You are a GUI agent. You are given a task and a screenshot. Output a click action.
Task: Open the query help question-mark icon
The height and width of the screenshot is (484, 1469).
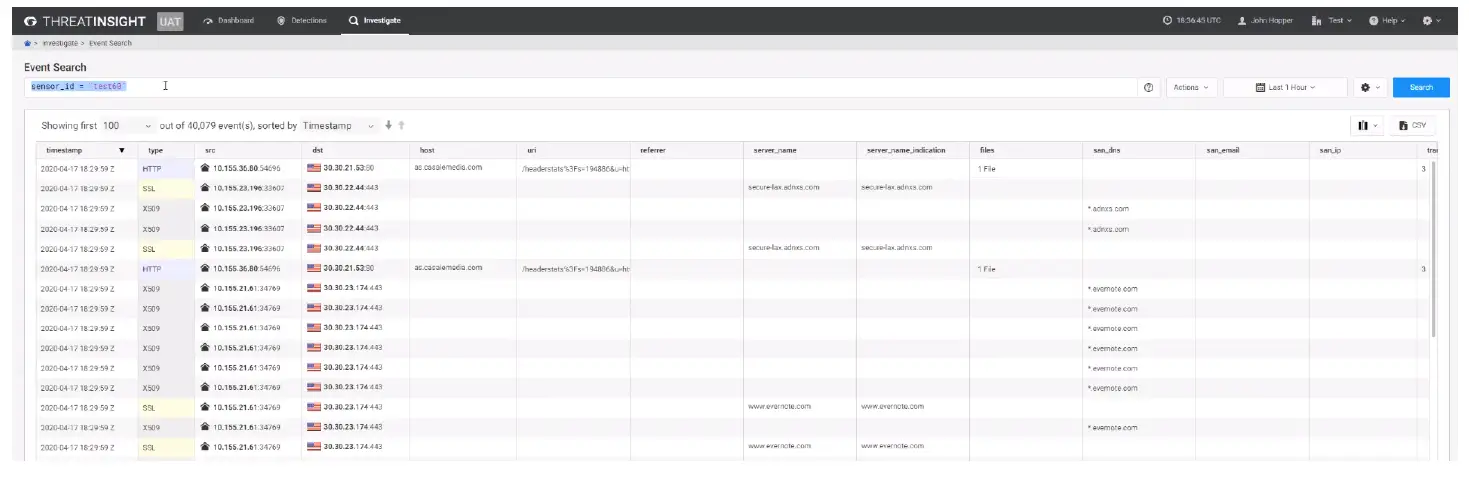(x=1148, y=88)
